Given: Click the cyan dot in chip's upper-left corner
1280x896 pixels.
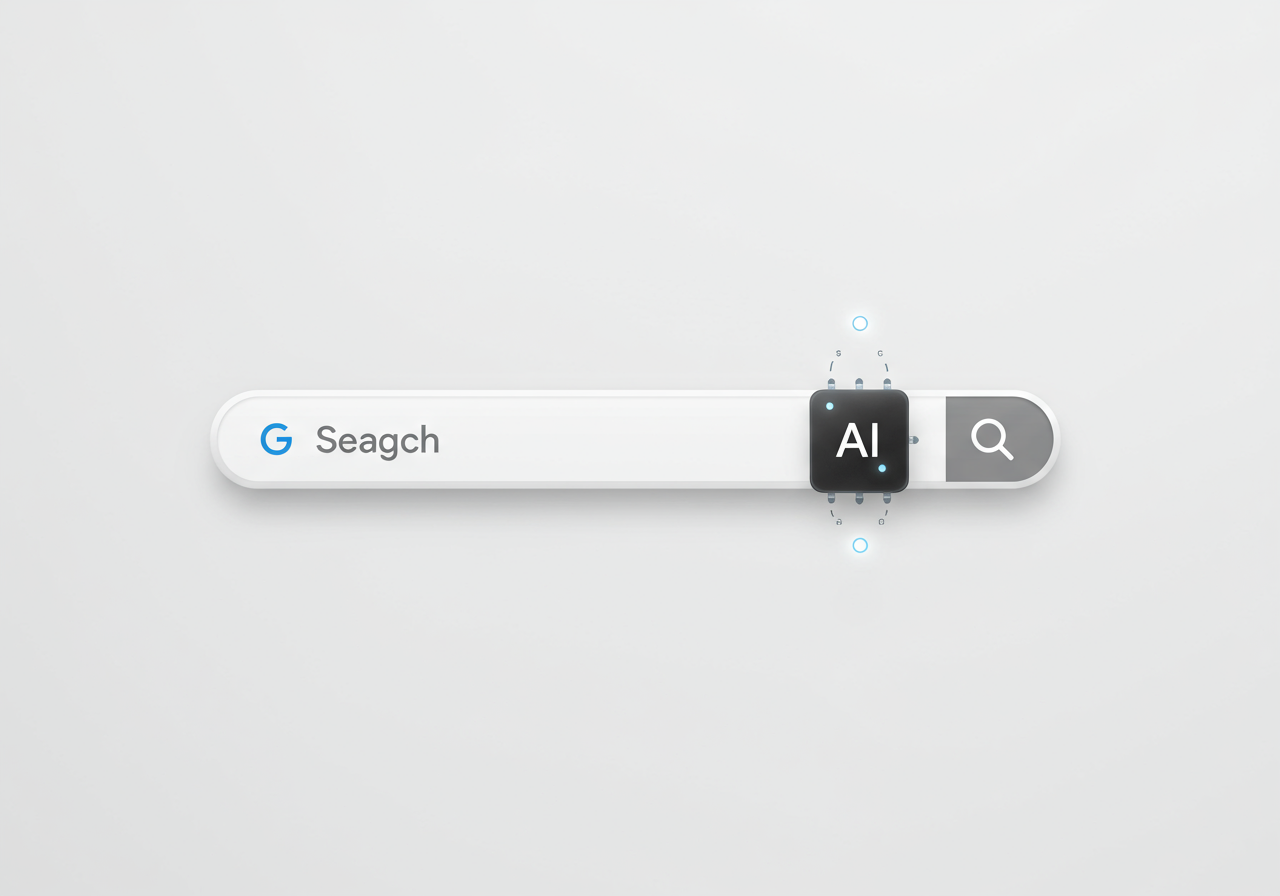Looking at the screenshot, I should pyautogui.click(x=830, y=406).
